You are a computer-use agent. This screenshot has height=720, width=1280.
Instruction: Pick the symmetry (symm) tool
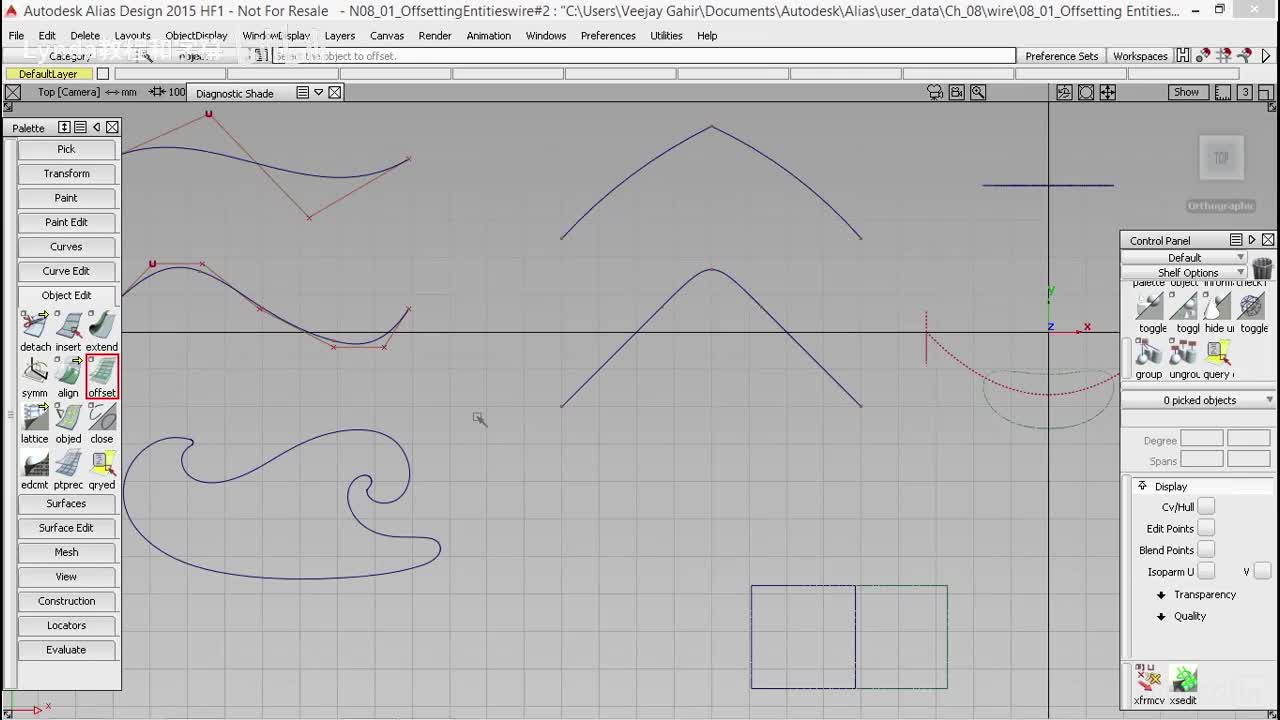[x=35, y=371]
